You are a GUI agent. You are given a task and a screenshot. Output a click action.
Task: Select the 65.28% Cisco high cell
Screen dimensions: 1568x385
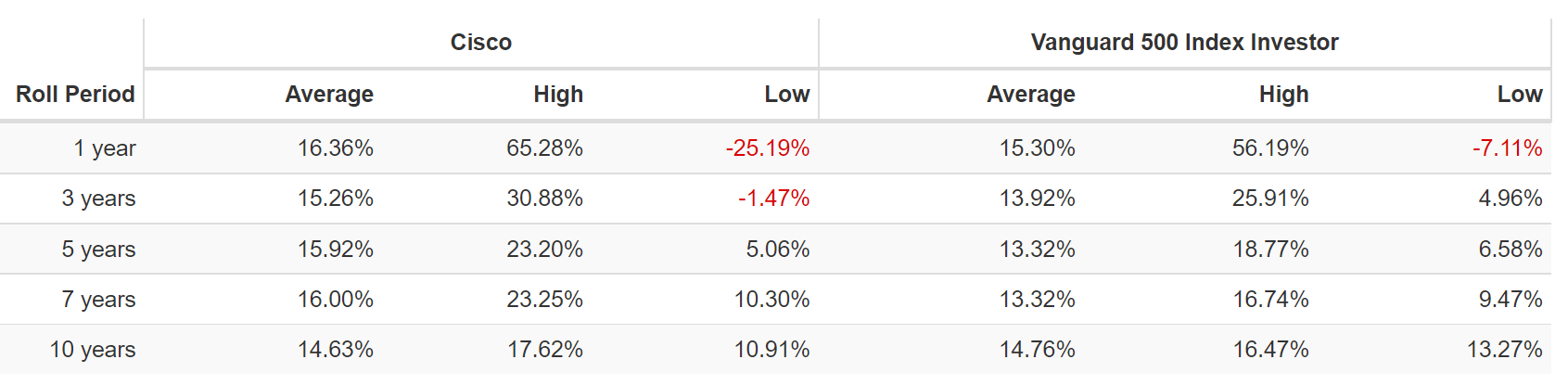pos(544,148)
